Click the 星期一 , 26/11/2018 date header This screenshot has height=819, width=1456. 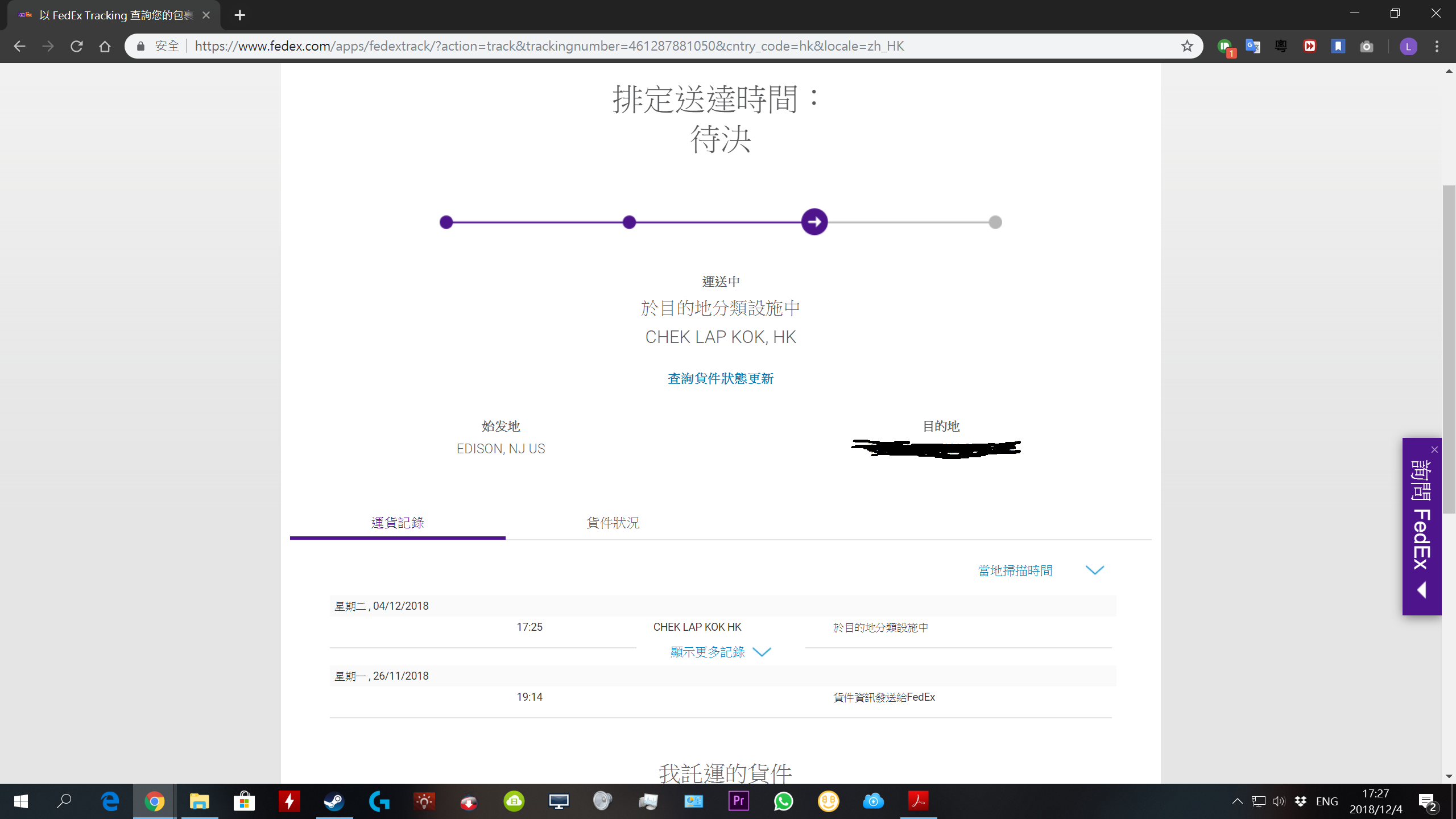(x=382, y=676)
